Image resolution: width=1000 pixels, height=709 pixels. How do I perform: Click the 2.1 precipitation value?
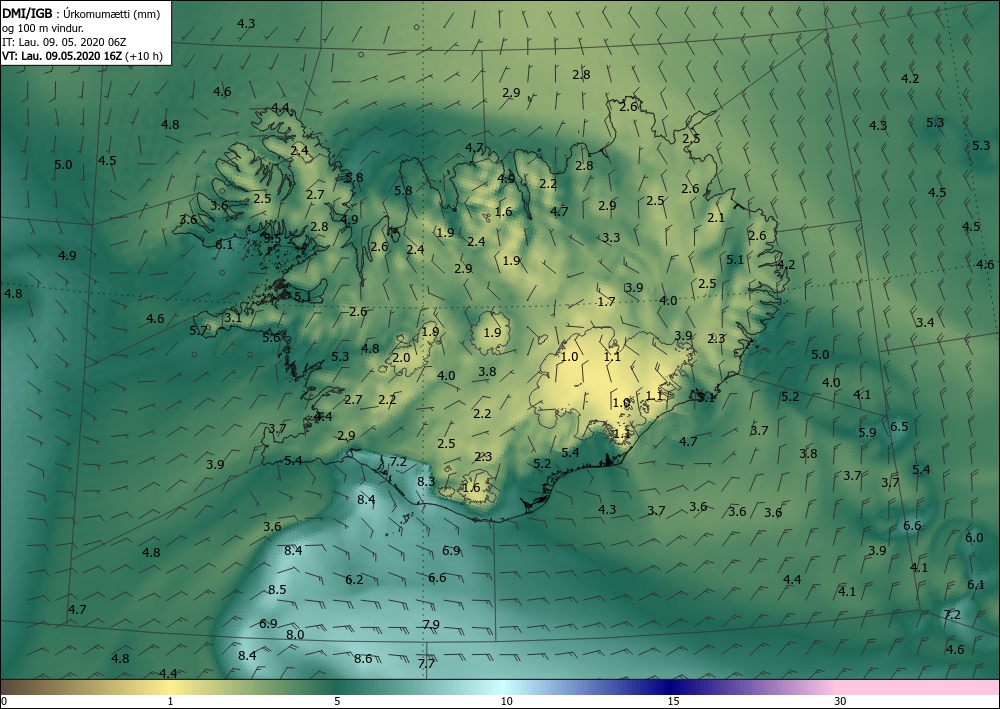click(716, 217)
